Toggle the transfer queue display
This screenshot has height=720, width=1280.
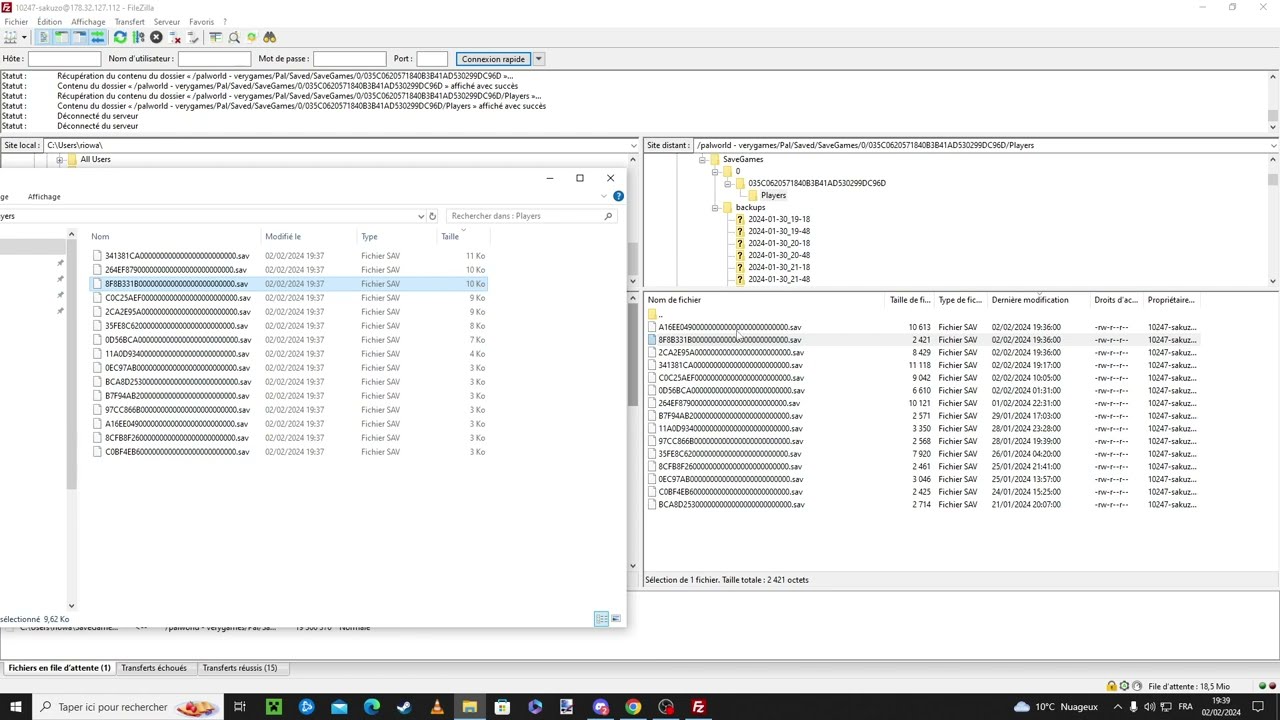coord(97,37)
